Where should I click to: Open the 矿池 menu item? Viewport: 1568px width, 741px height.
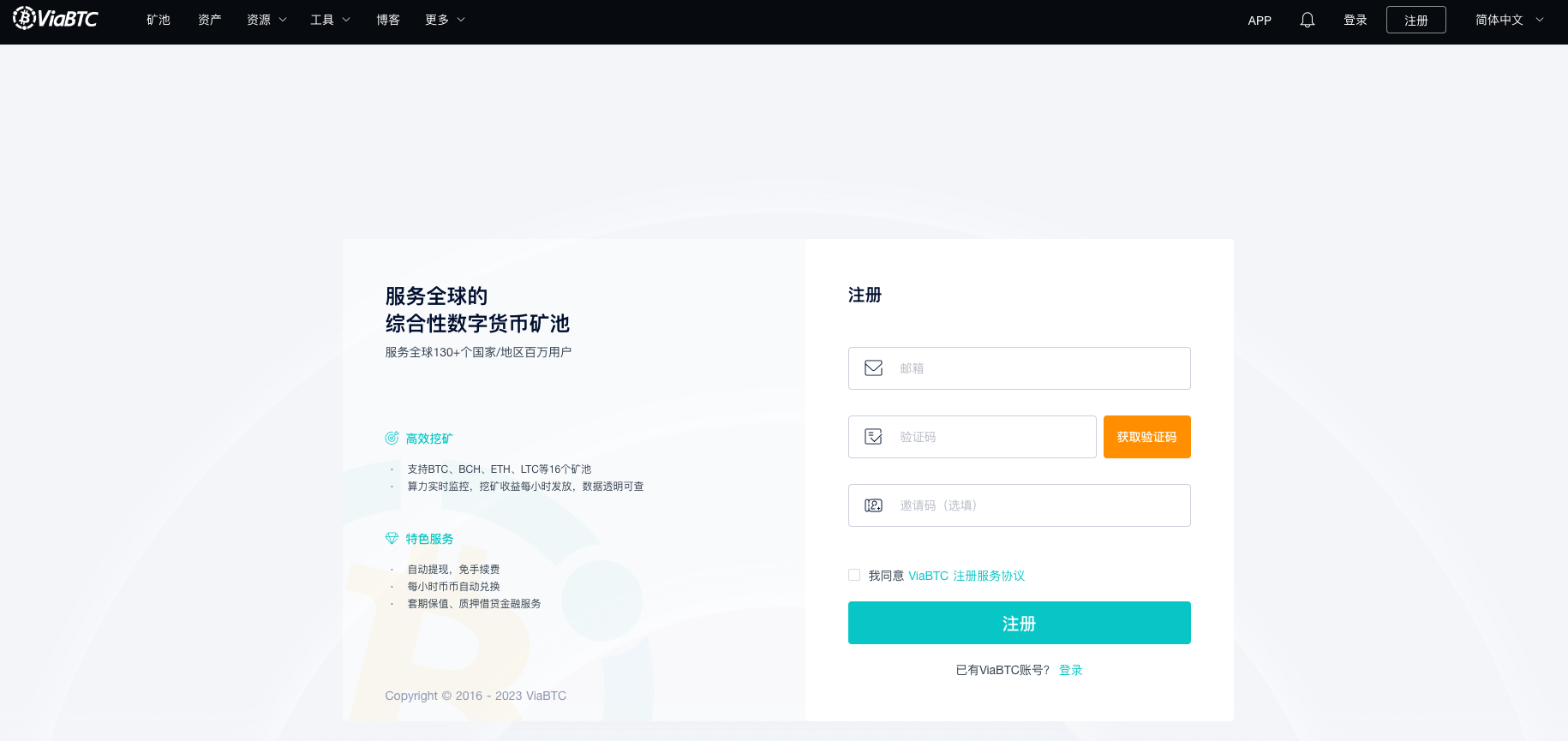pos(159,20)
